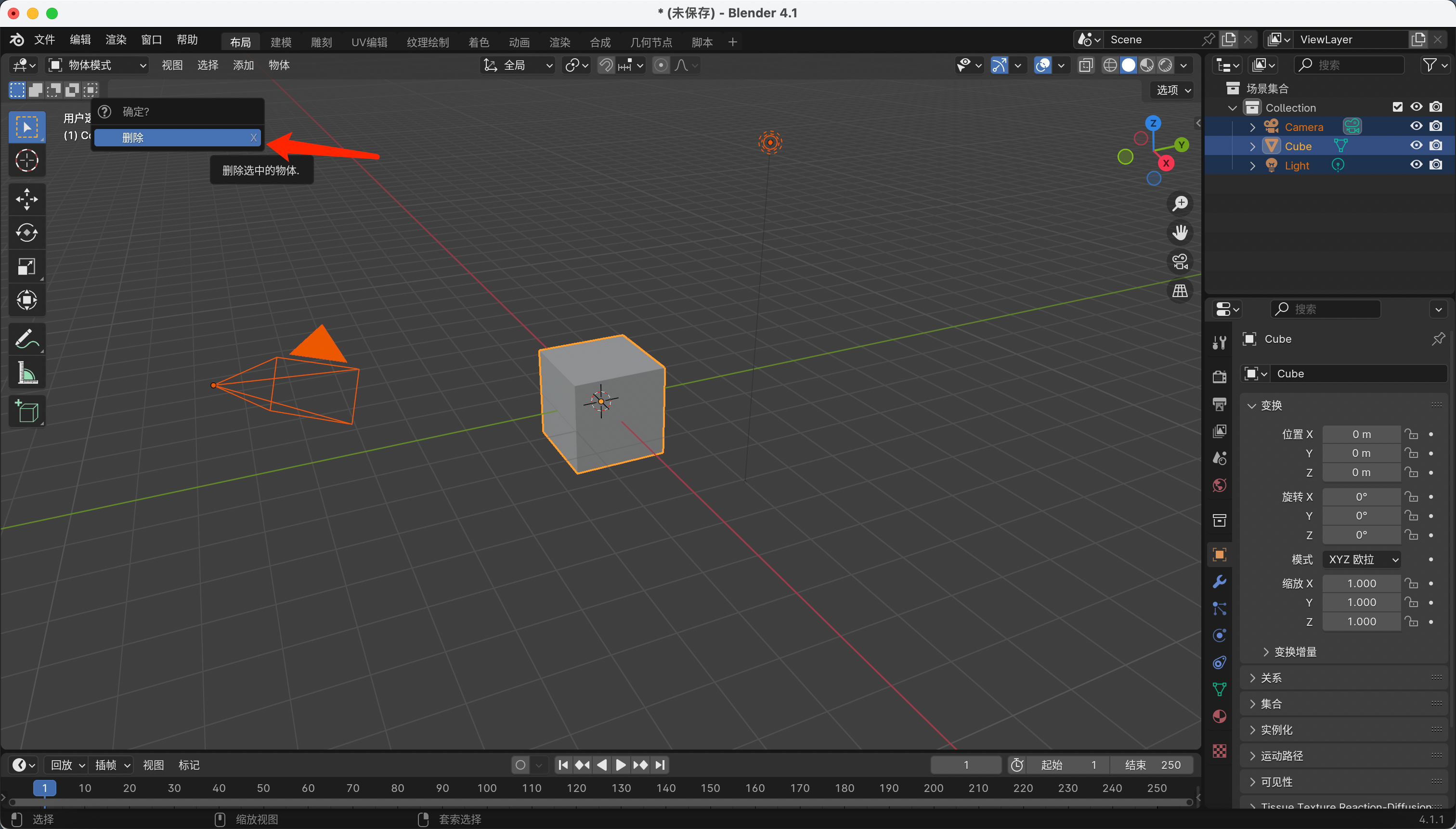
Task: Expand the Camera tree item
Action: [x=1252, y=127]
